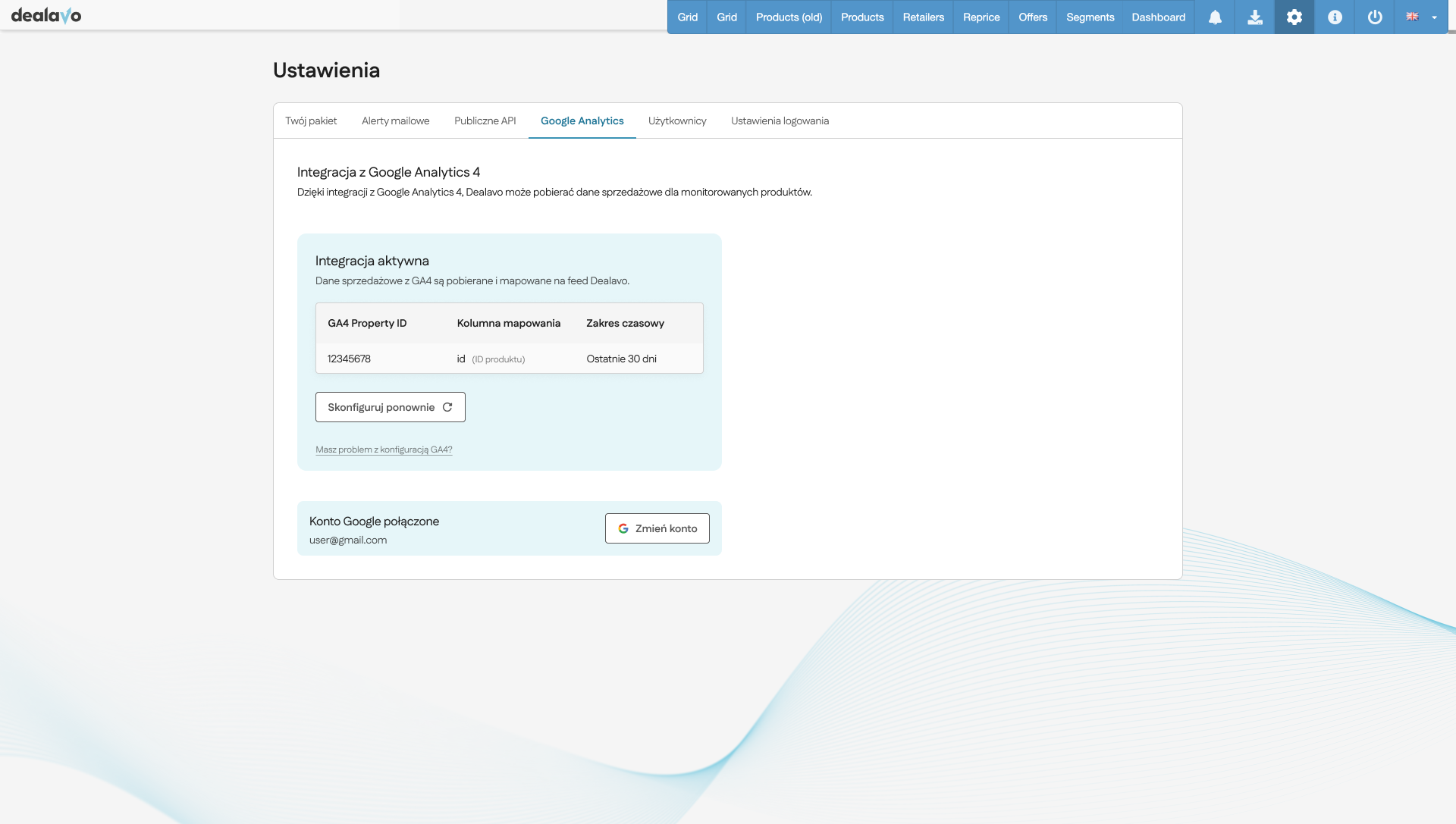Click the download icon in navbar

click(x=1255, y=17)
